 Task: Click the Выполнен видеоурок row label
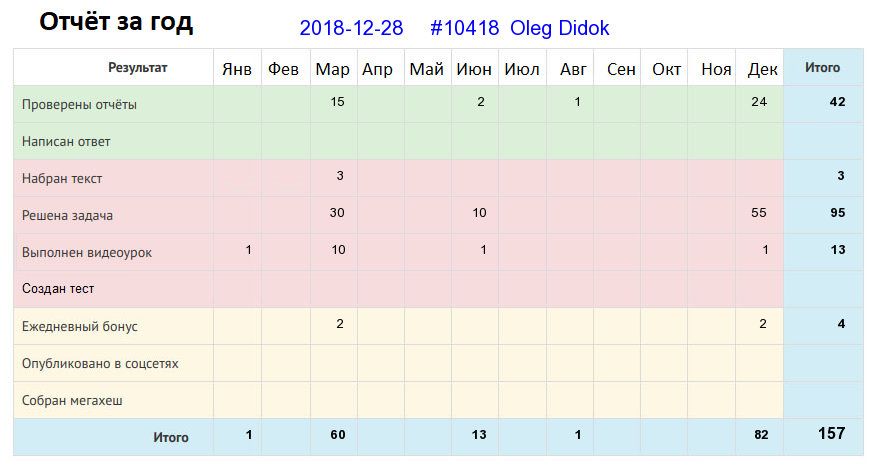click(87, 253)
